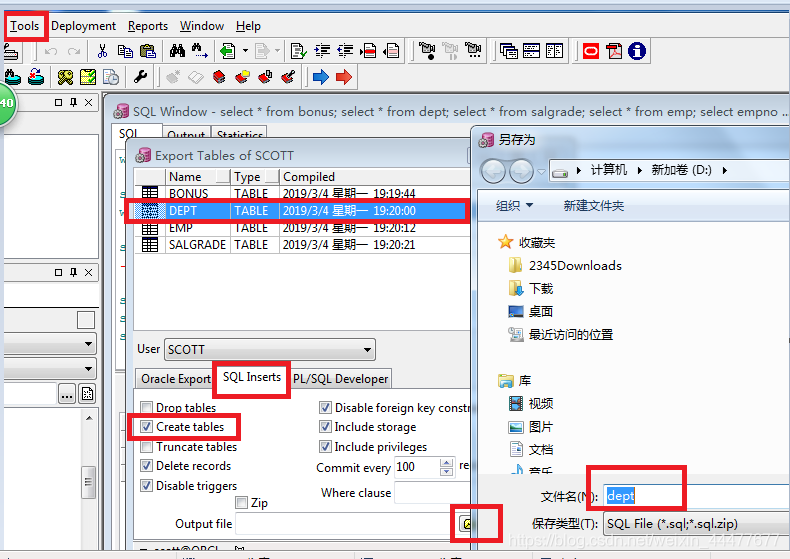Sort tables by Compiled column header
Screen dimensions: 790x559
point(375,177)
